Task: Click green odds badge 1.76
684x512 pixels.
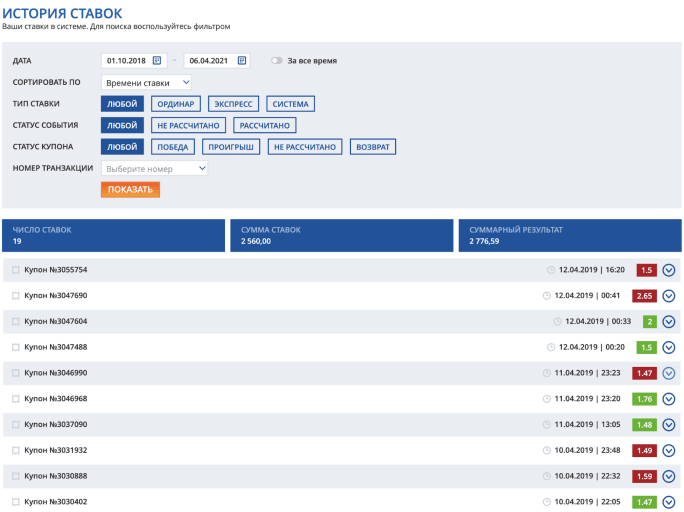Action: pos(644,399)
